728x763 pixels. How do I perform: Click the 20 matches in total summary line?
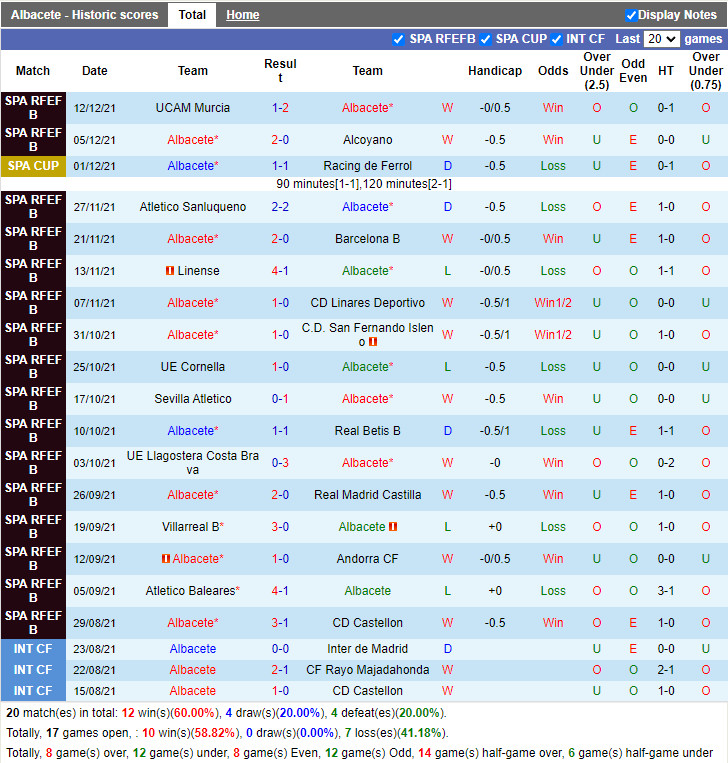coord(226,713)
